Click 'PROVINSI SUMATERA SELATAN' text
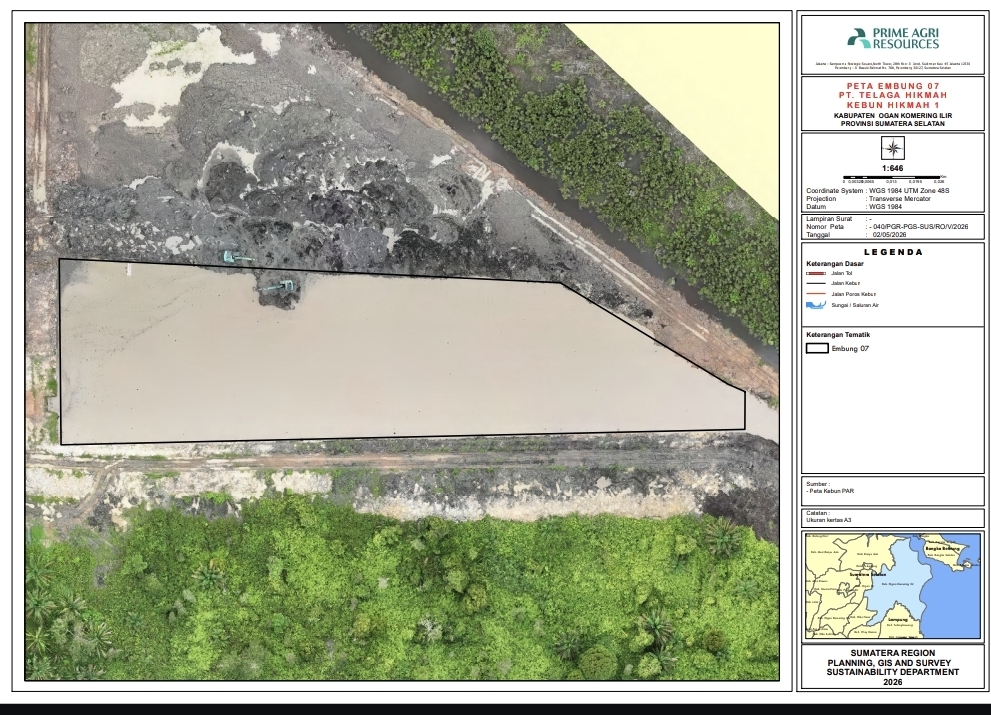This screenshot has width=991, height=715. [x=892, y=124]
